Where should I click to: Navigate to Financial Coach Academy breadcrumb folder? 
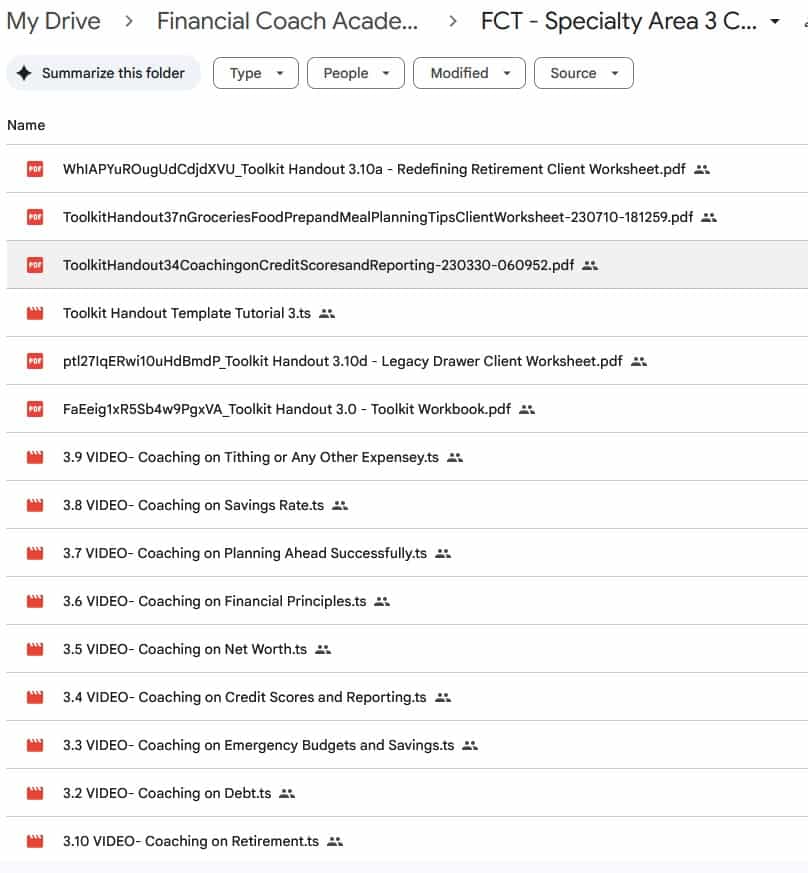pyautogui.click(x=287, y=22)
